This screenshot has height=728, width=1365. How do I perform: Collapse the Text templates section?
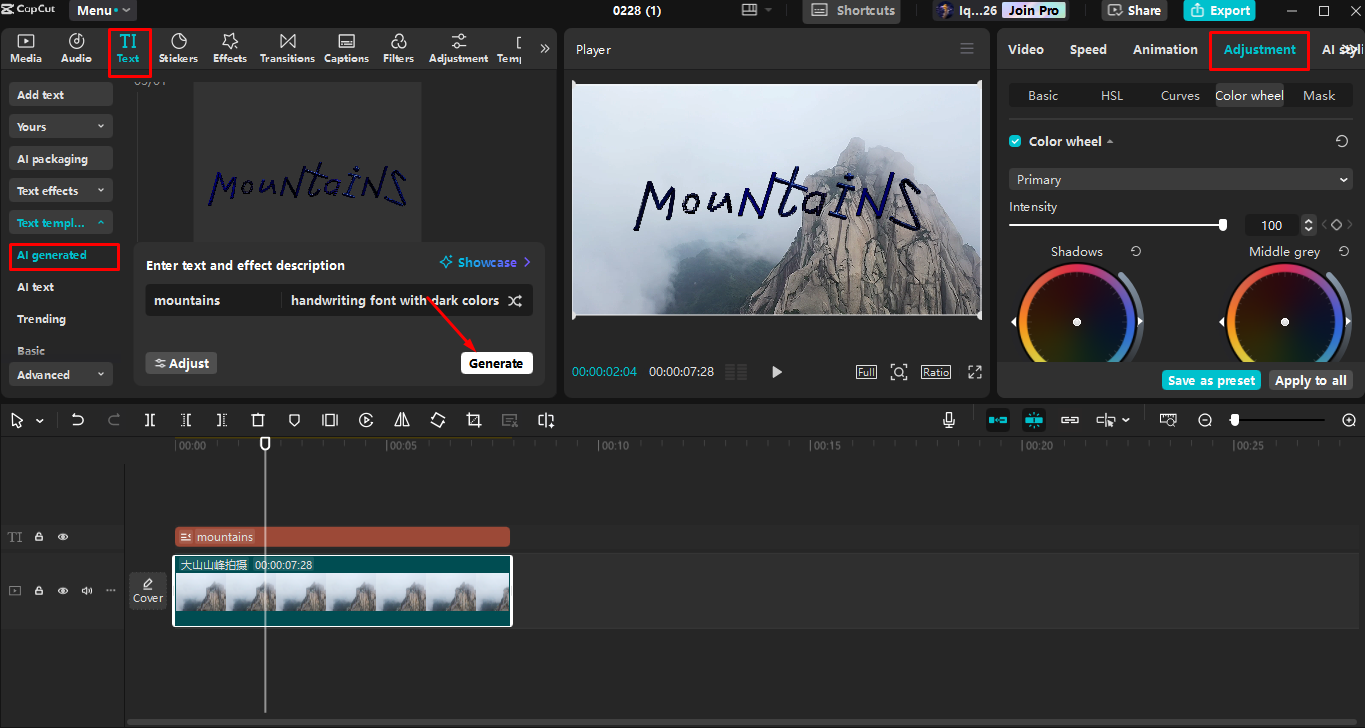coord(60,222)
